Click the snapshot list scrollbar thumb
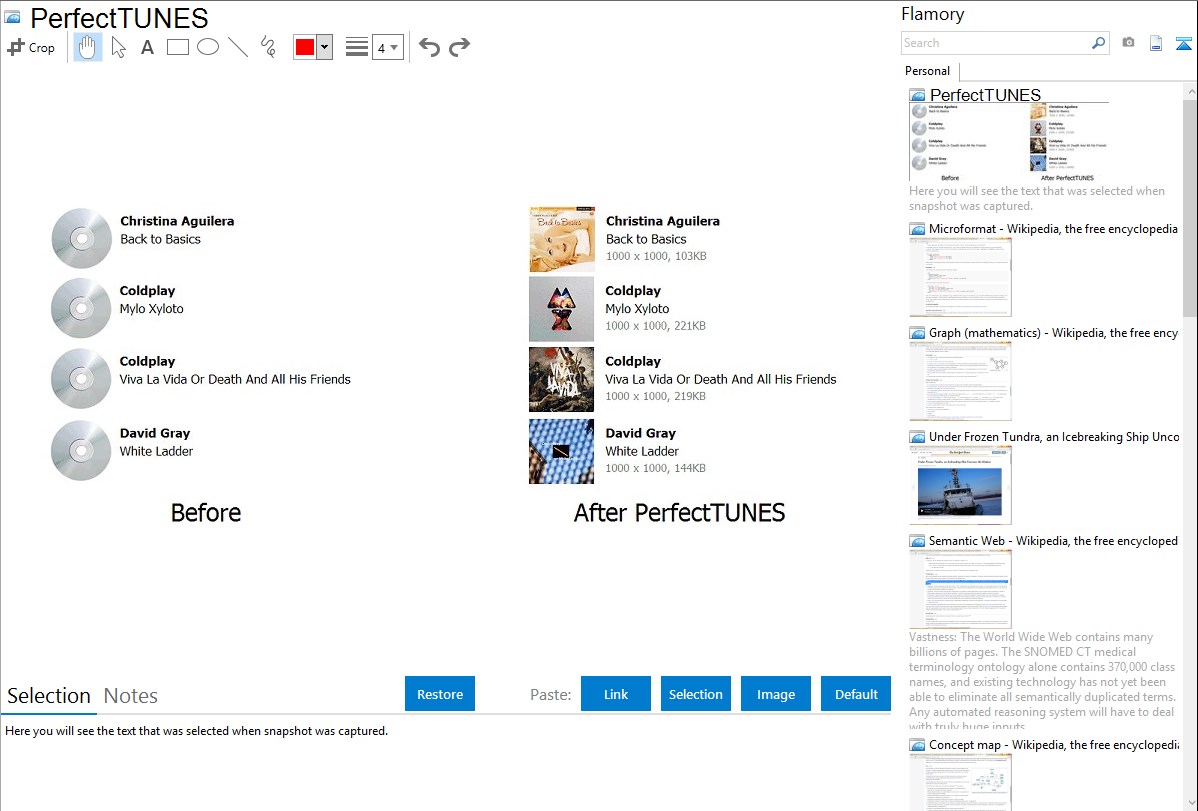1198x811 pixels. pyautogui.click(x=1190, y=206)
